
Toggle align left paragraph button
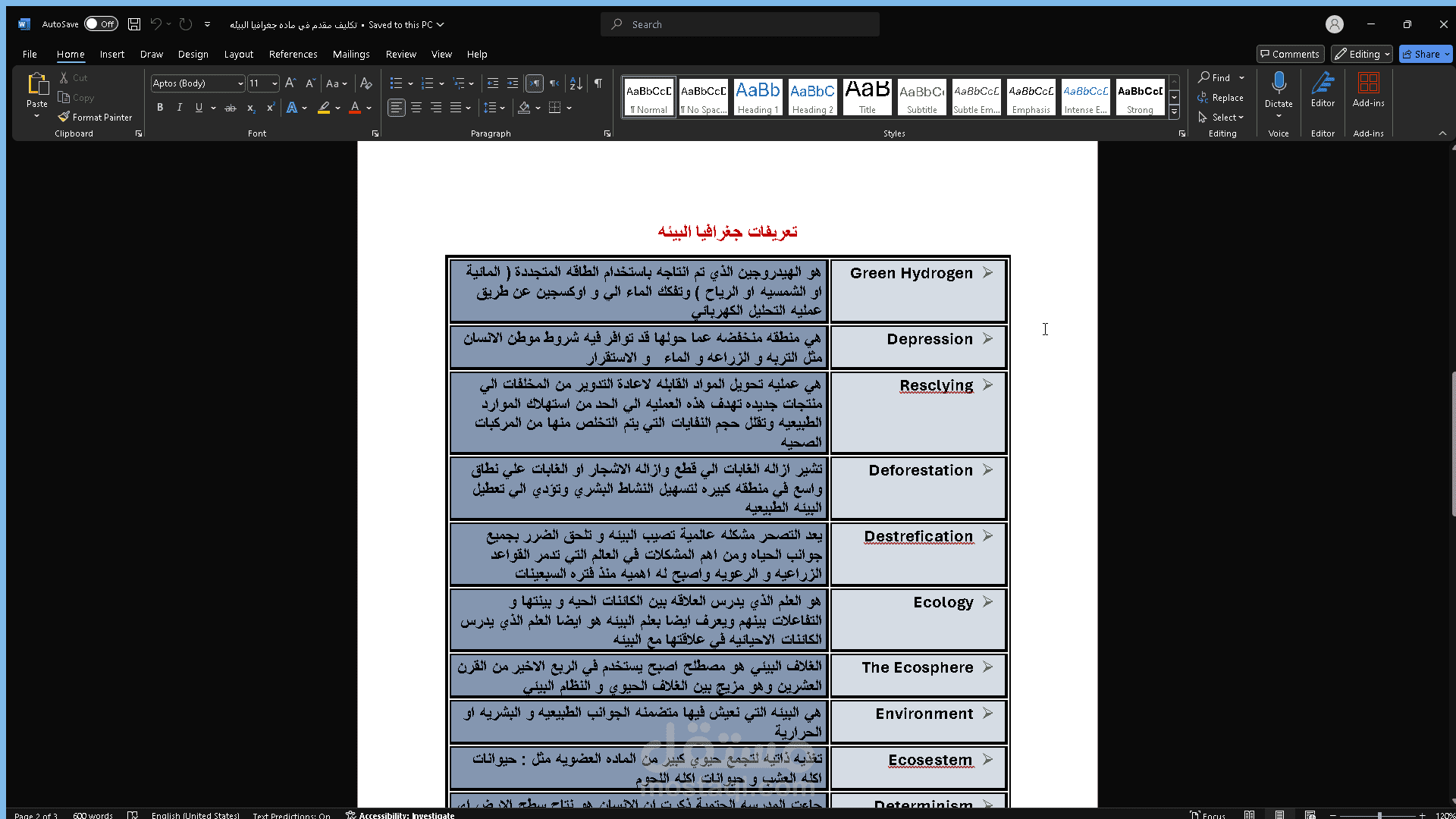[x=397, y=108]
